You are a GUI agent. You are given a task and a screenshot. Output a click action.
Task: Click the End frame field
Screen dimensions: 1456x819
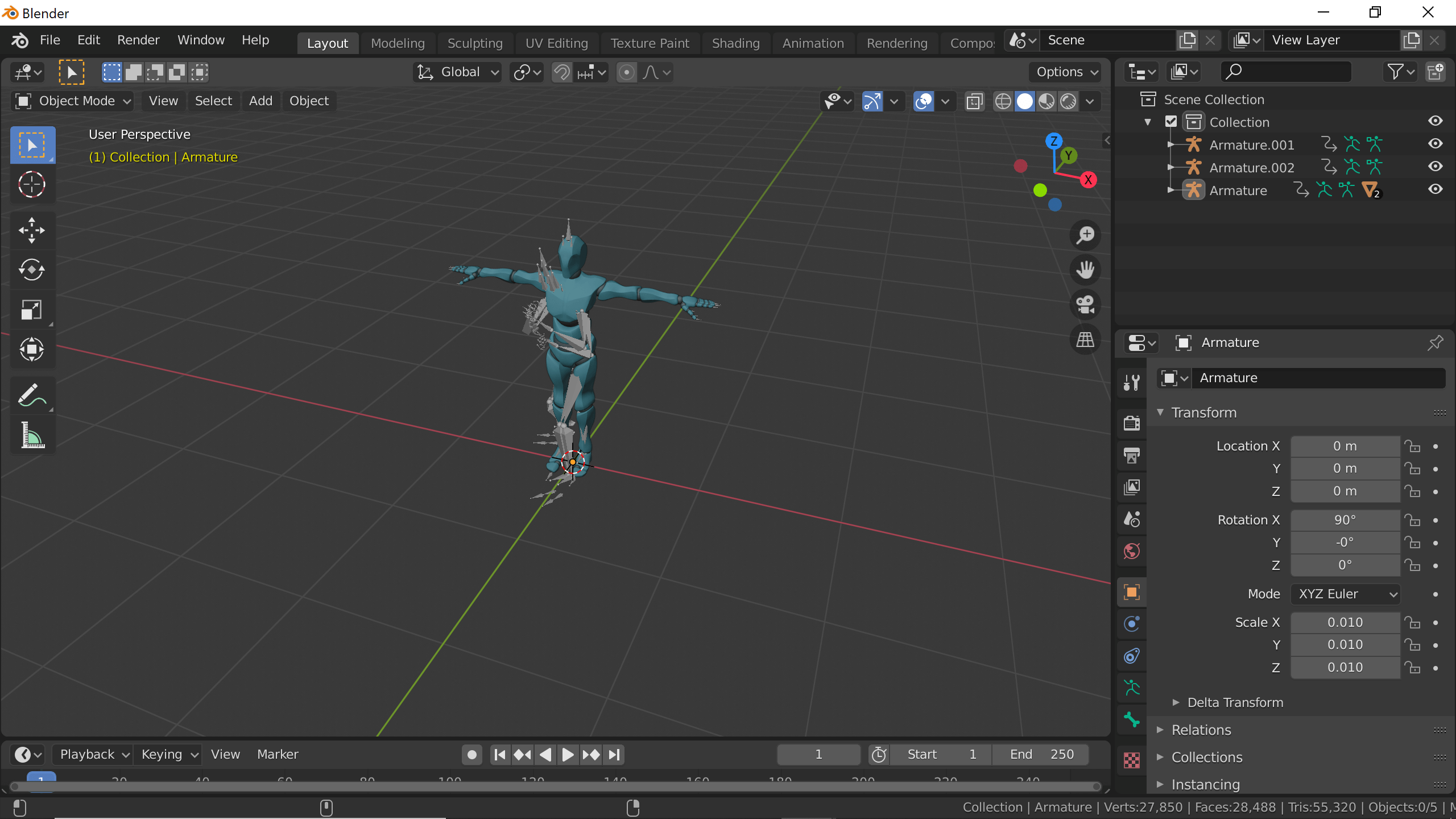(1041, 754)
